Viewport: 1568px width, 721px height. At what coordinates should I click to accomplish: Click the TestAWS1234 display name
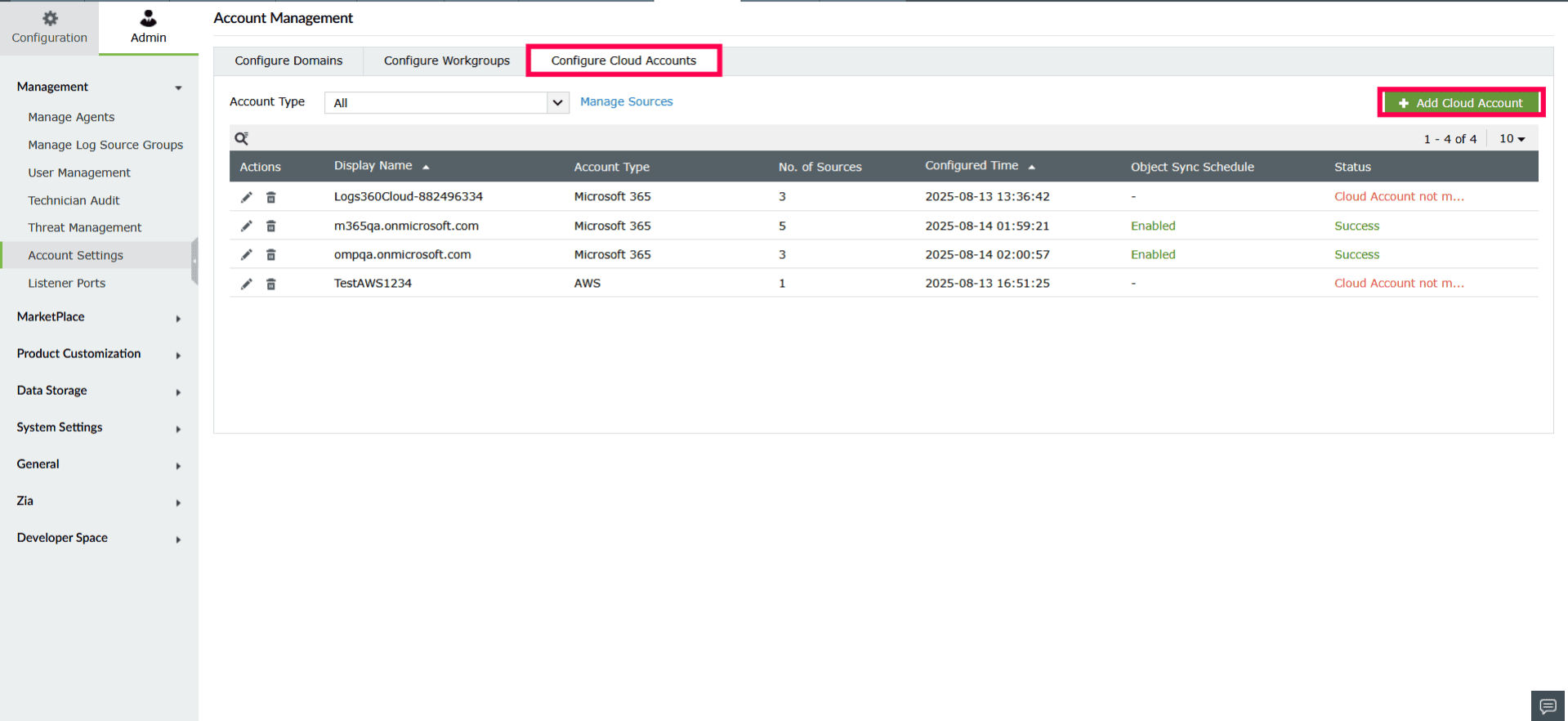pos(373,283)
